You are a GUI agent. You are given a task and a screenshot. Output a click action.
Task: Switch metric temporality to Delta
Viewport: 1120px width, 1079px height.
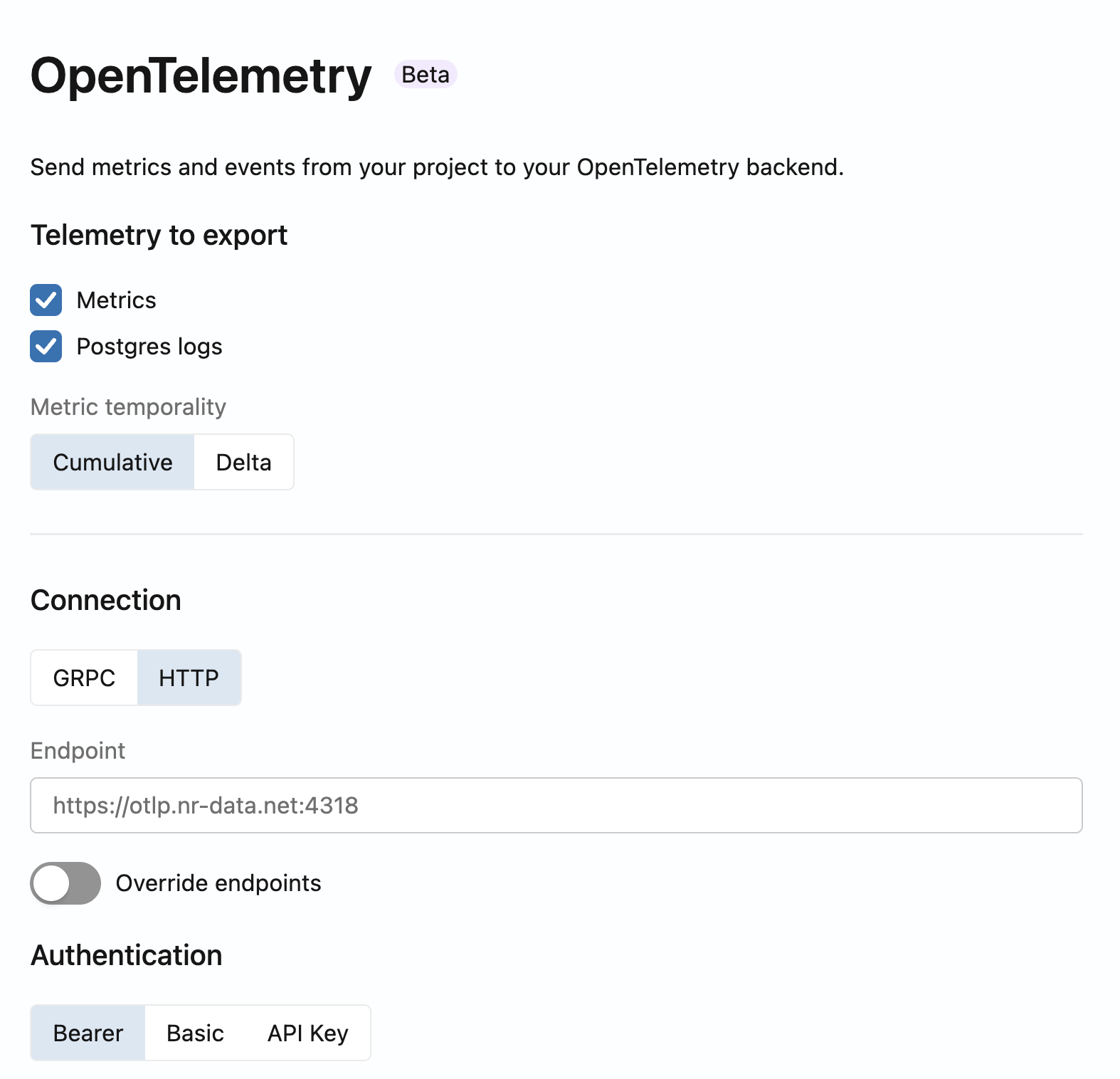click(243, 463)
